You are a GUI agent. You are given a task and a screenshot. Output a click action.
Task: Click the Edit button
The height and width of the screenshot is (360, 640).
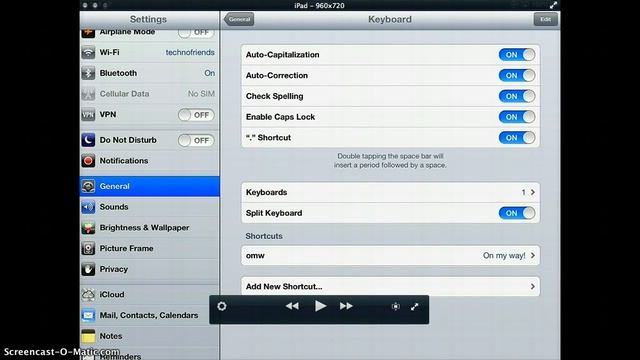click(x=545, y=19)
